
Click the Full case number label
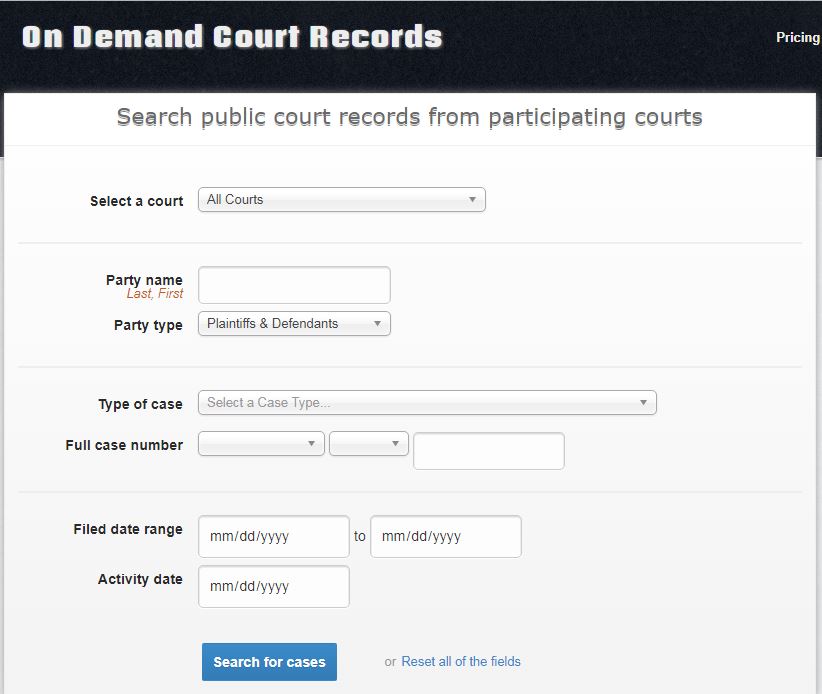[x=124, y=445]
